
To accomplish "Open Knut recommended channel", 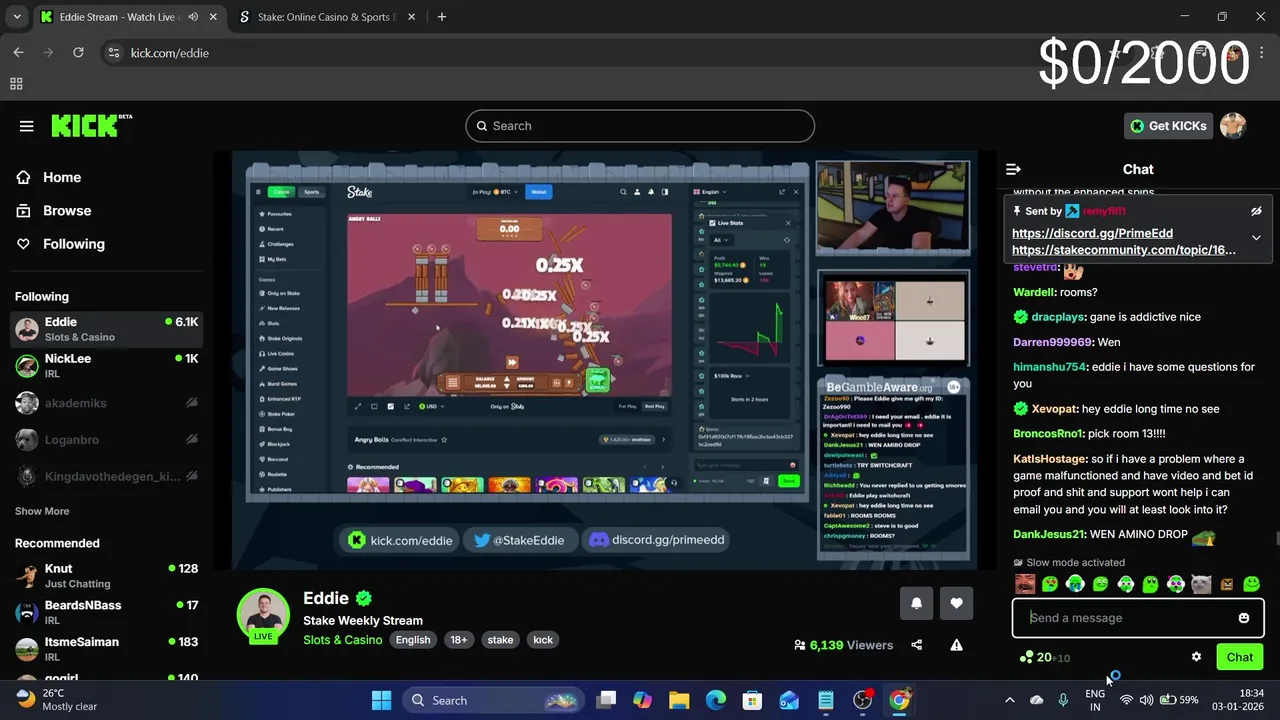I will point(107,575).
